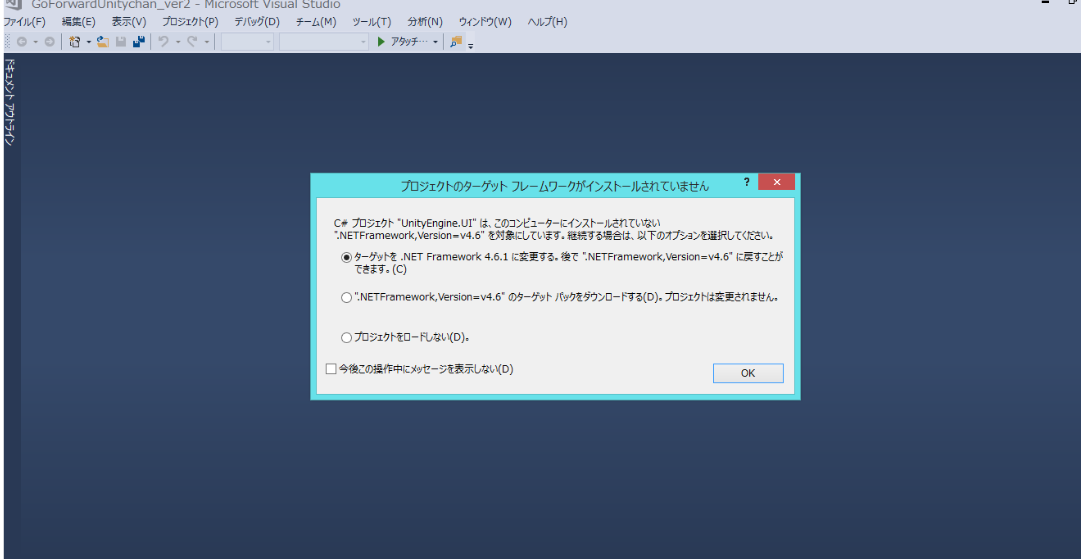Check 今後この操作中にメッセージを表示しない box
Image resolution: width=1081 pixels, height=559 pixels.
click(331, 369)
